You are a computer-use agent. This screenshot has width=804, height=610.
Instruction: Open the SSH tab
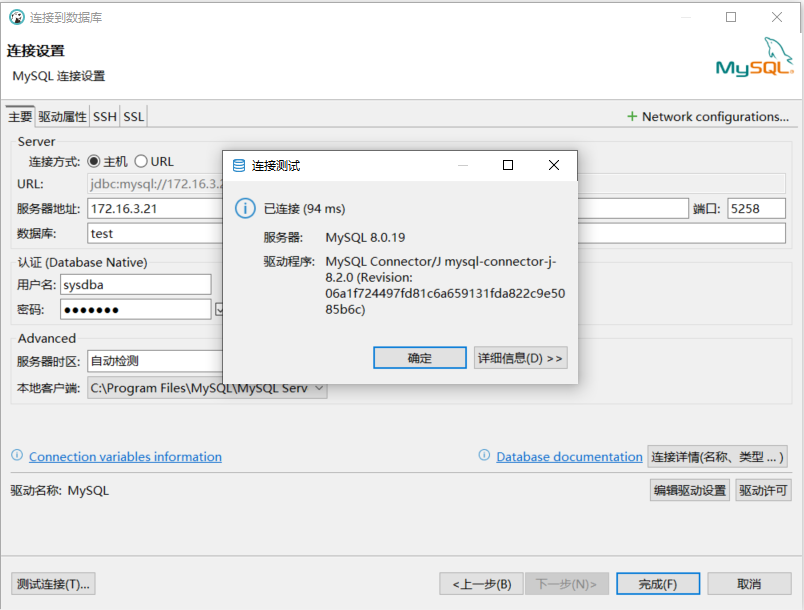tap(105, 117)
